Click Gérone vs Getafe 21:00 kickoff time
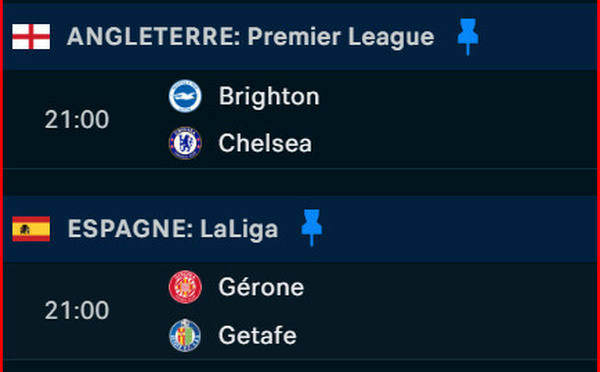The height and width of the screenshot is (372, 600). (x=77, y=310)
